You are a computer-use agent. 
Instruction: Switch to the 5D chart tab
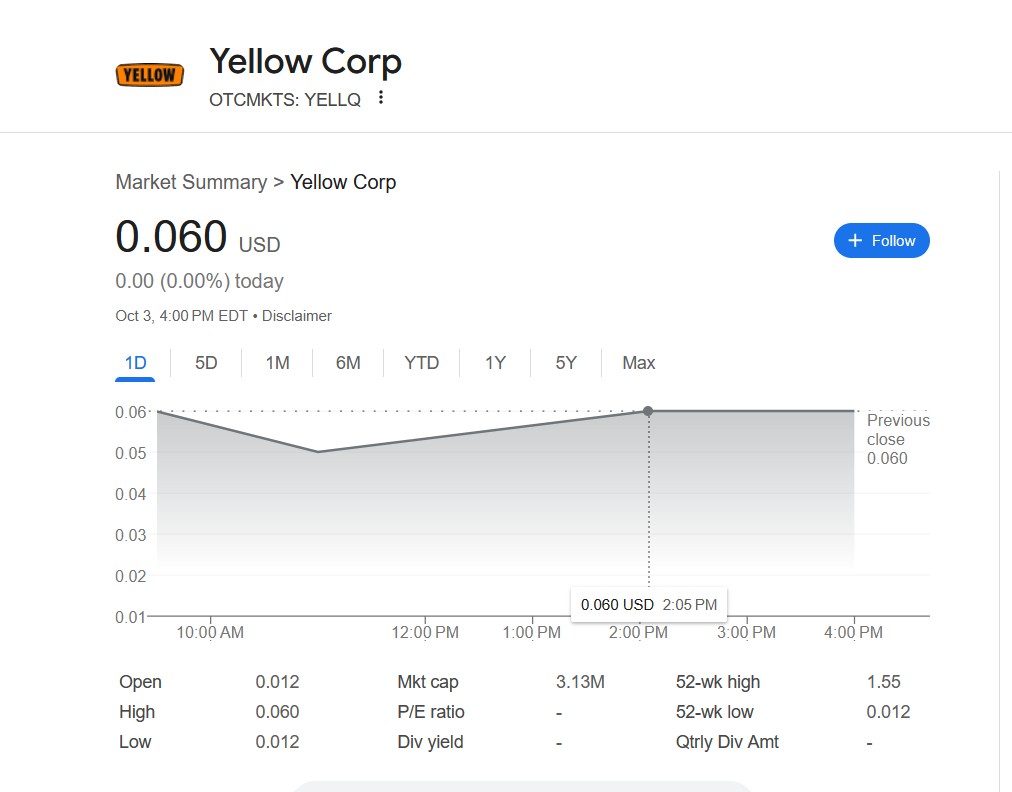[206, 363]
